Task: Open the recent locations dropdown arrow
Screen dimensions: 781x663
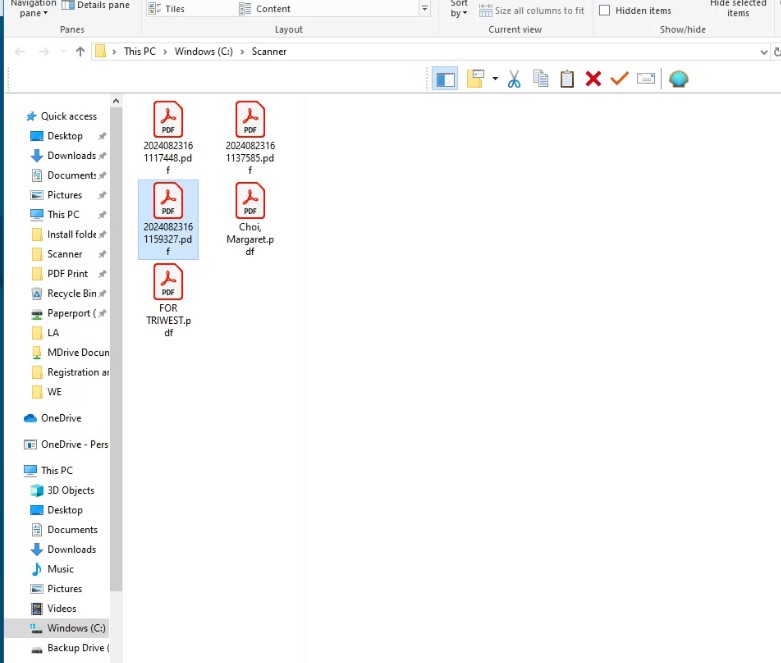Action: pos(63,51)
